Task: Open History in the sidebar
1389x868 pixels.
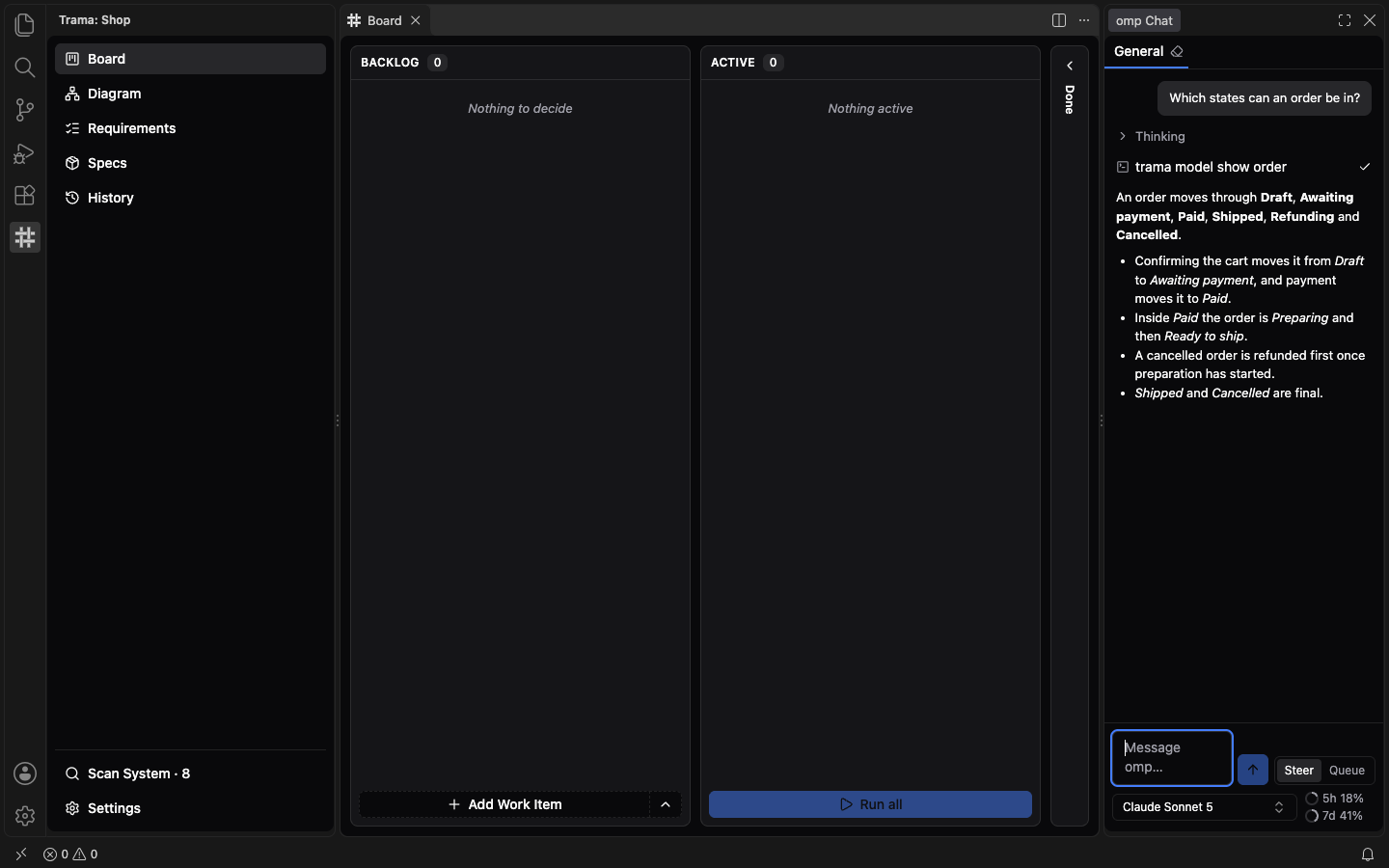Action: (x=190, y=198)
